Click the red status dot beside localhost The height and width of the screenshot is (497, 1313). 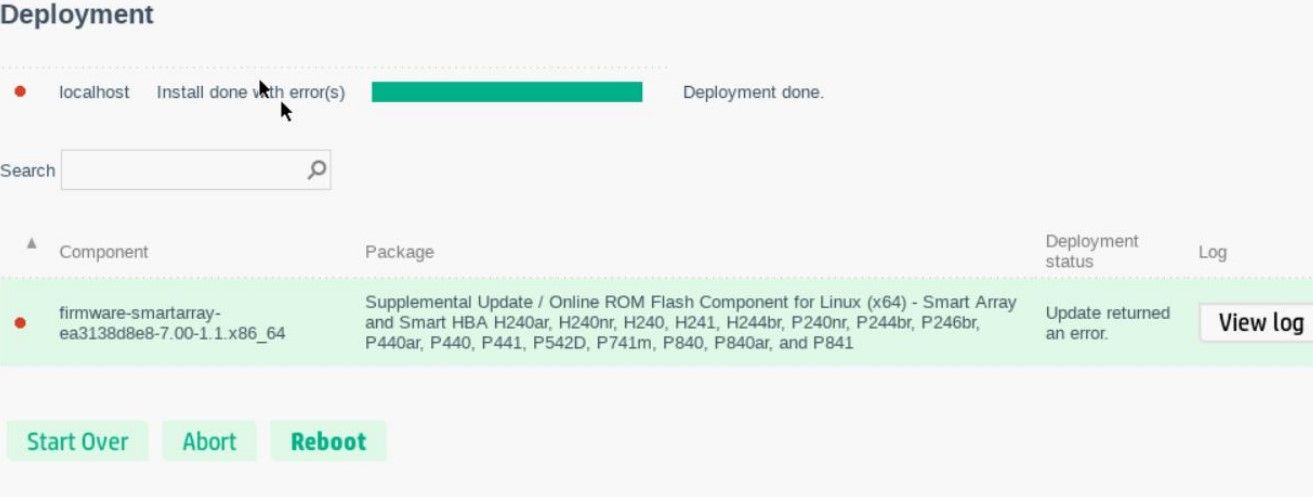pos(20,92)
